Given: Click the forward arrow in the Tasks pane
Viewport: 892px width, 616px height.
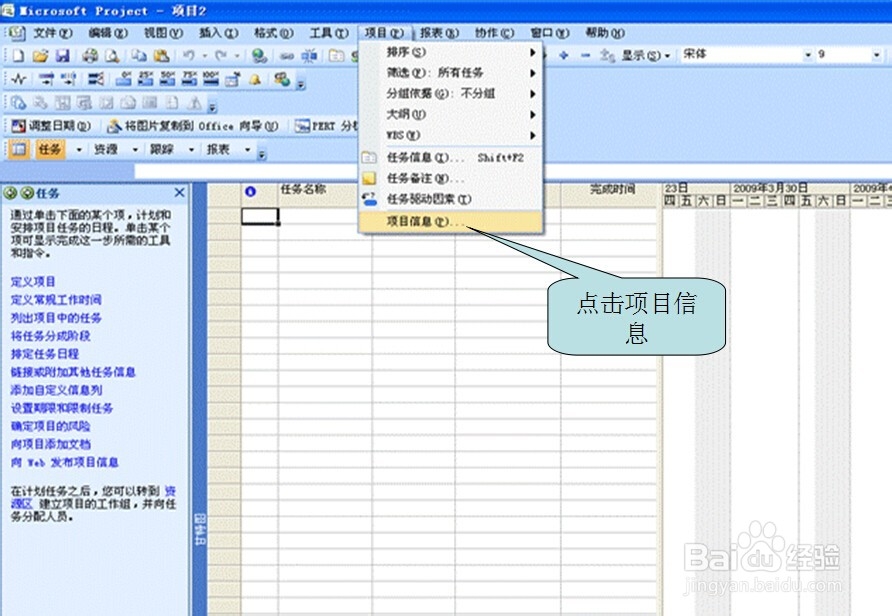Looking at the screenshot, I should coord(27,193).
